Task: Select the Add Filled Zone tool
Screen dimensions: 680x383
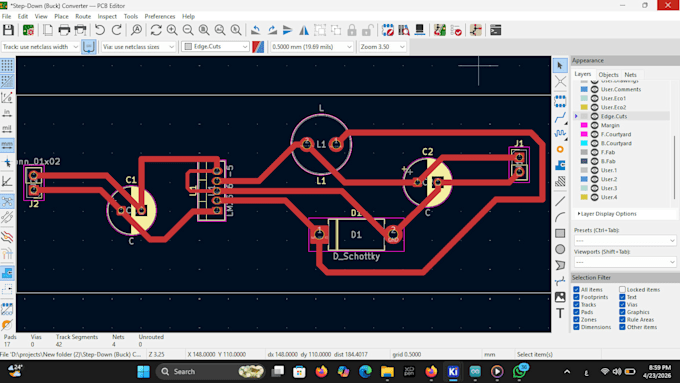Action: 560,165
